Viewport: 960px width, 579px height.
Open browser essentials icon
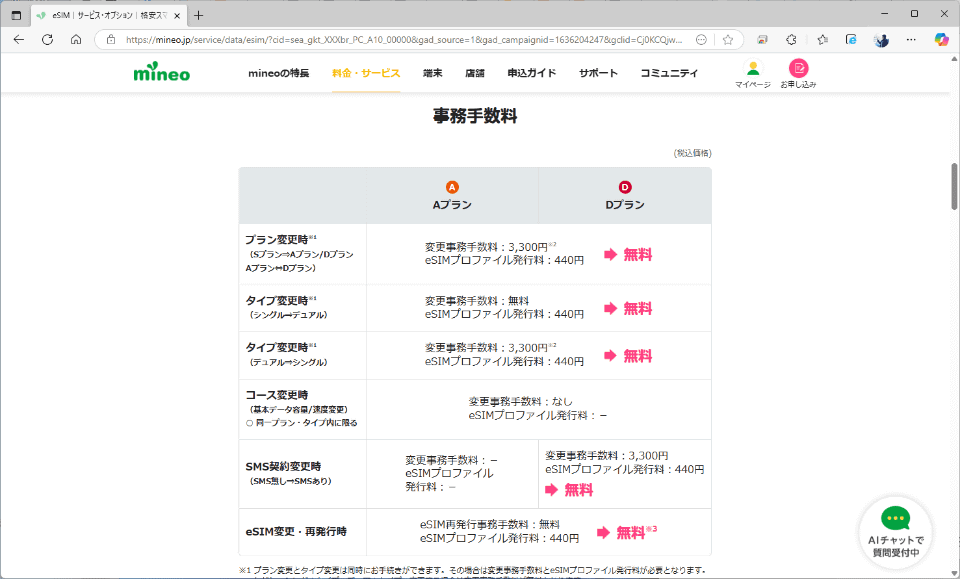tap(851, 40)
